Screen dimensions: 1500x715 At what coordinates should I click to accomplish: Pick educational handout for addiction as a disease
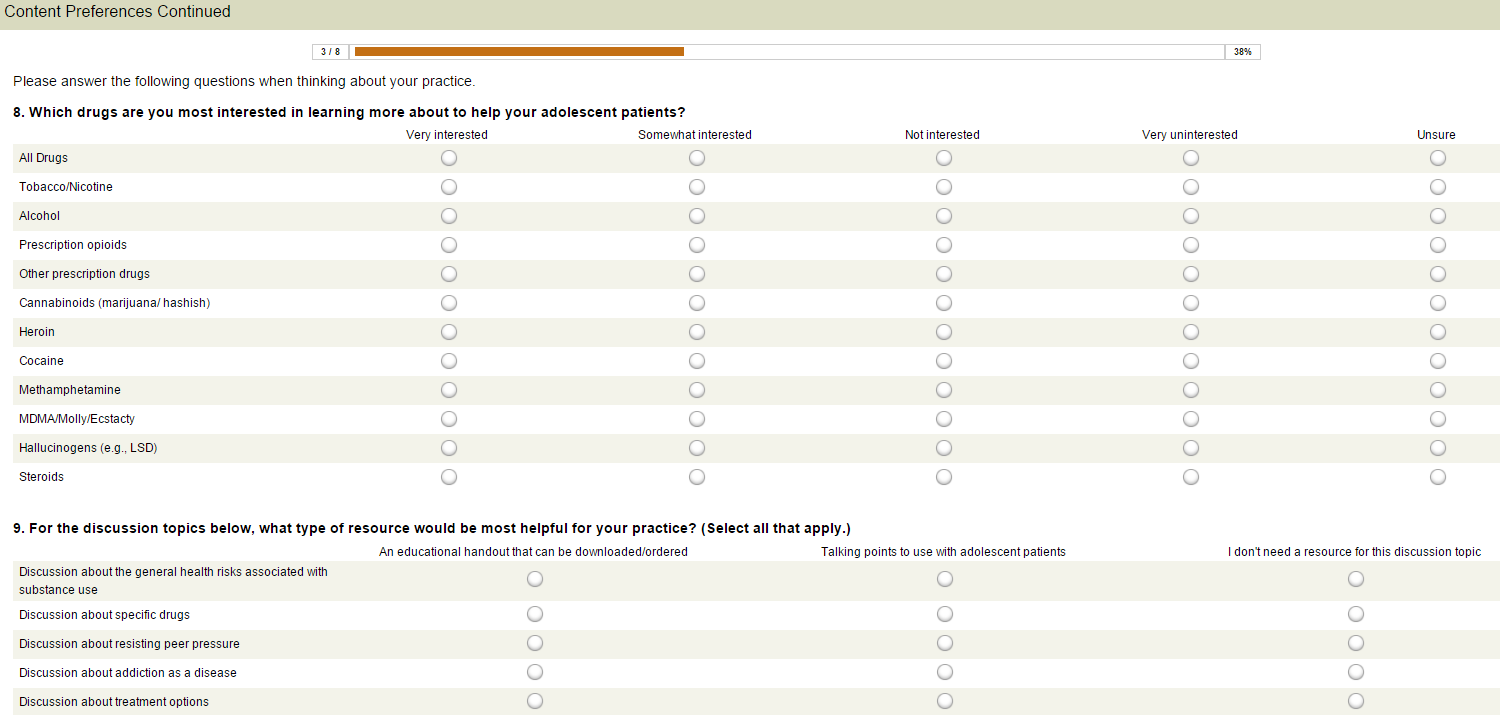[535, 672]
